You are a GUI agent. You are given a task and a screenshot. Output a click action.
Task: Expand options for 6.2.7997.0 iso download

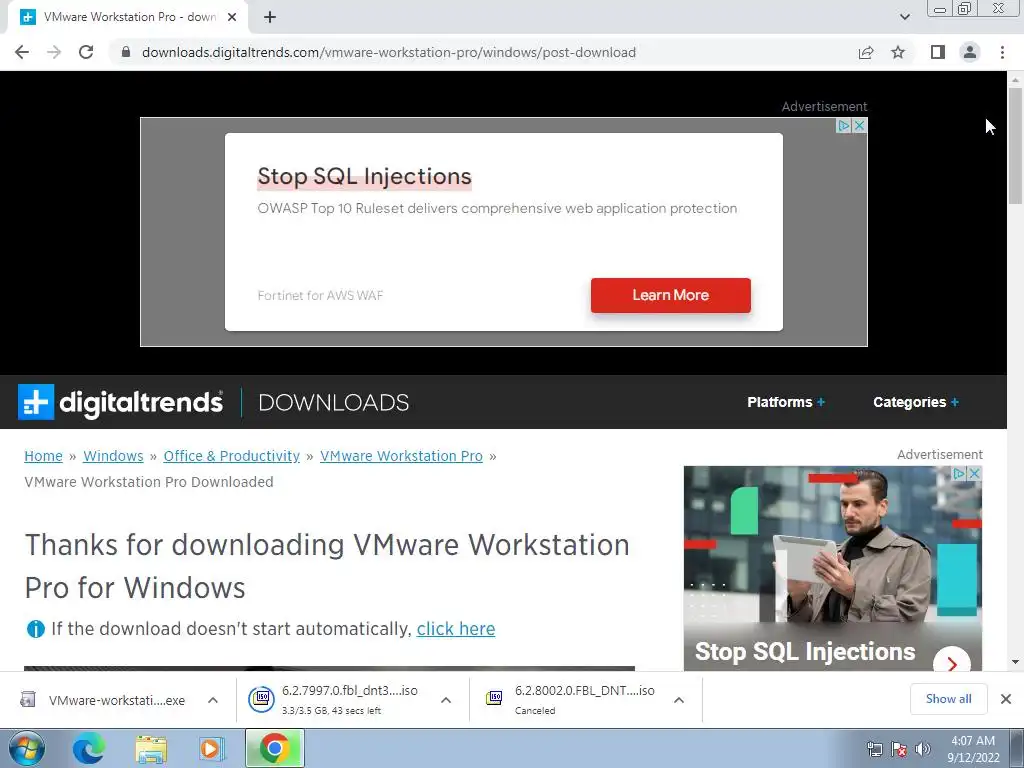(x=446, y=700)
